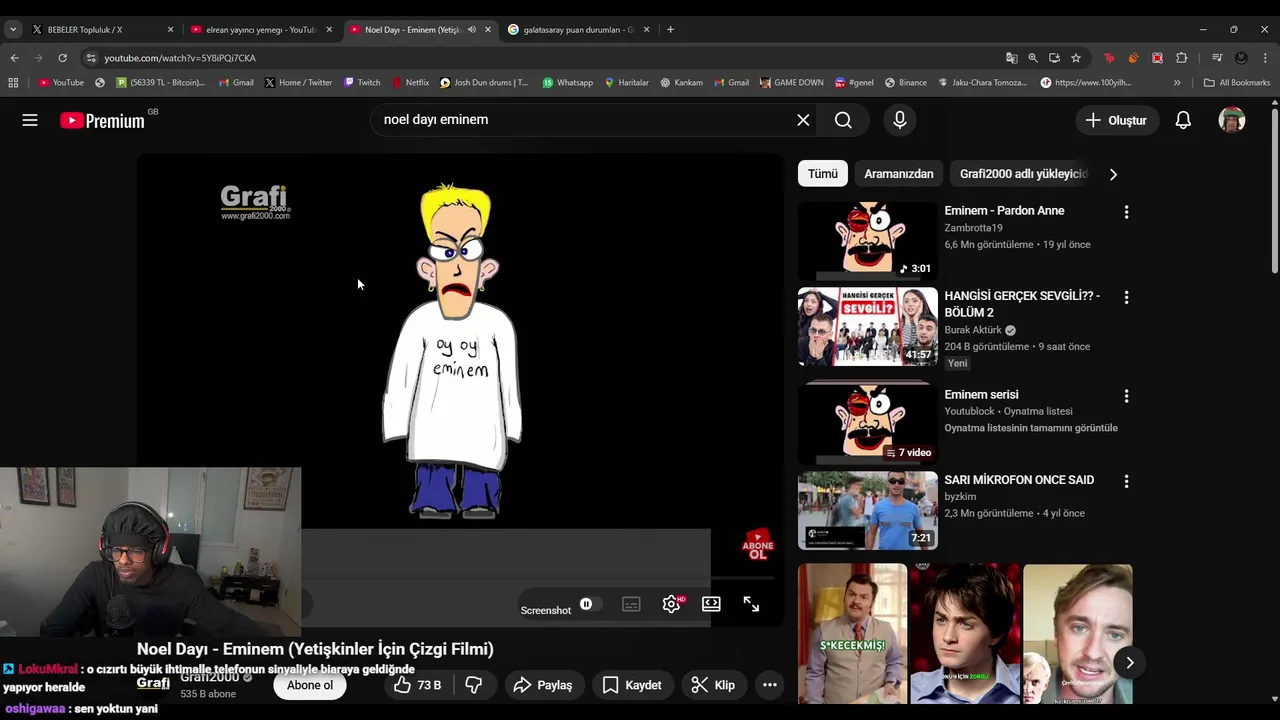Screen dimensions: 1280x720
Task: Go to YouTube Premium home logo
Action: point(102,121)
